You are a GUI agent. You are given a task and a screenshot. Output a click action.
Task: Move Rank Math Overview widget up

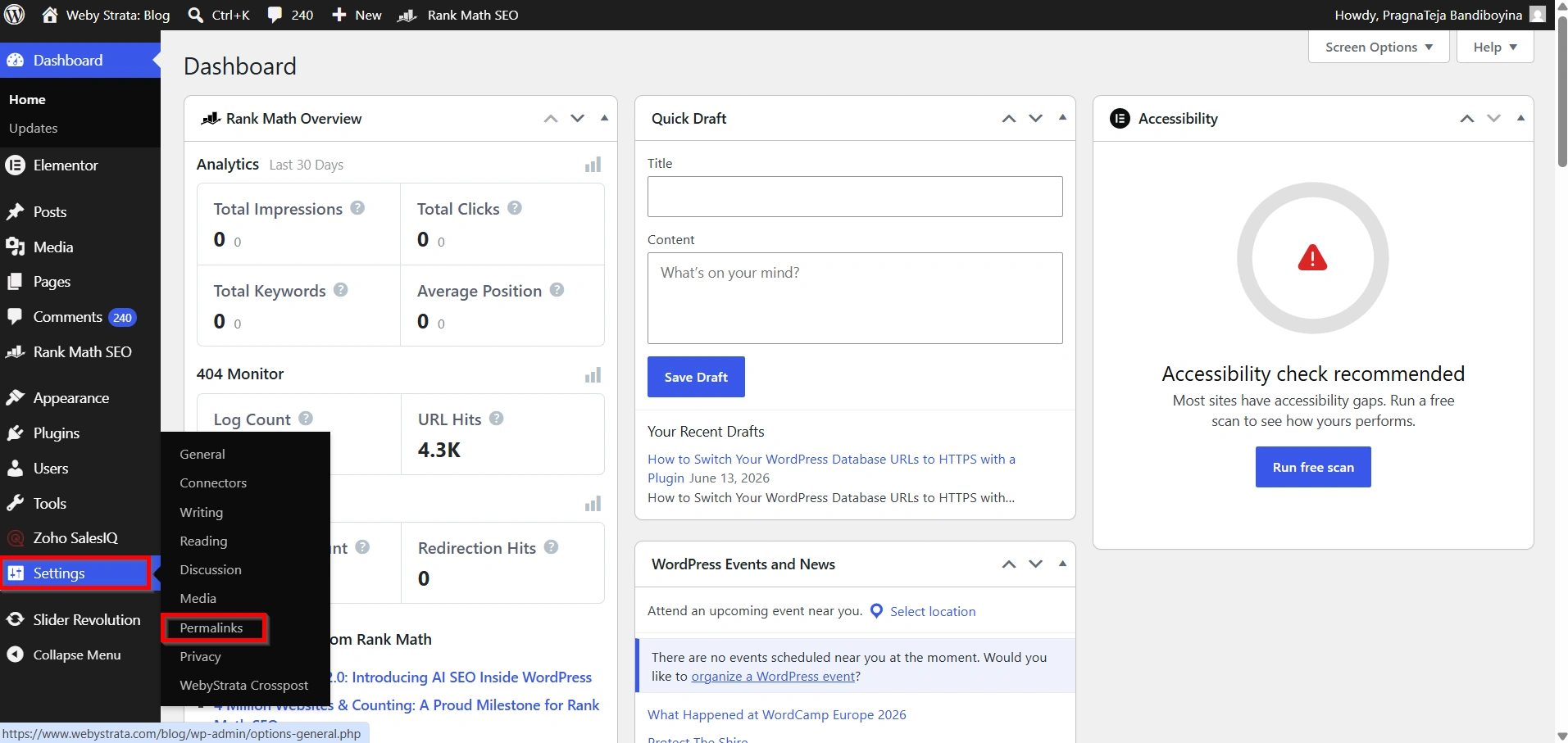[x=551, y=119]
